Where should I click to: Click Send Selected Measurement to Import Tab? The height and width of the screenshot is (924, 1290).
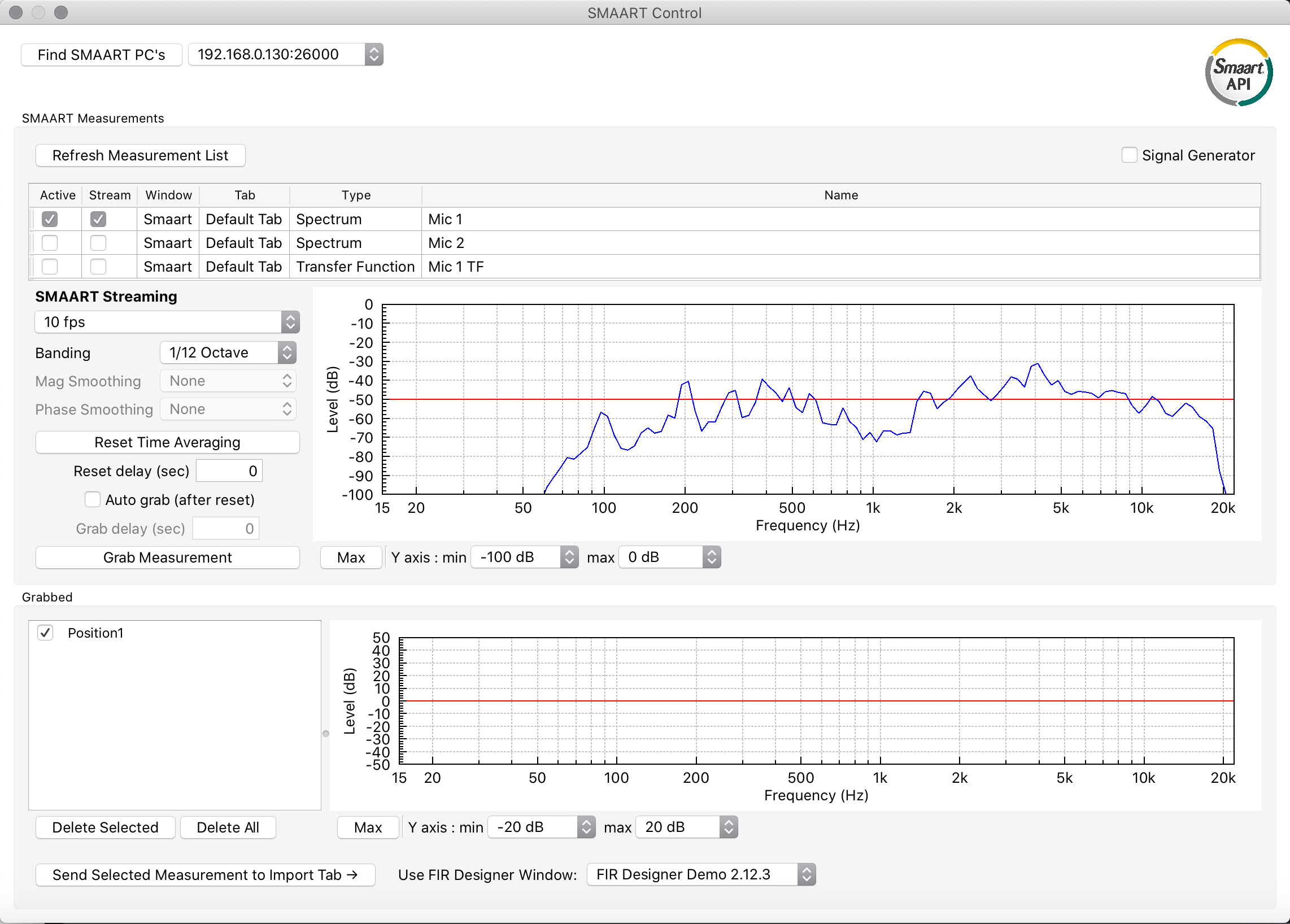206,874
